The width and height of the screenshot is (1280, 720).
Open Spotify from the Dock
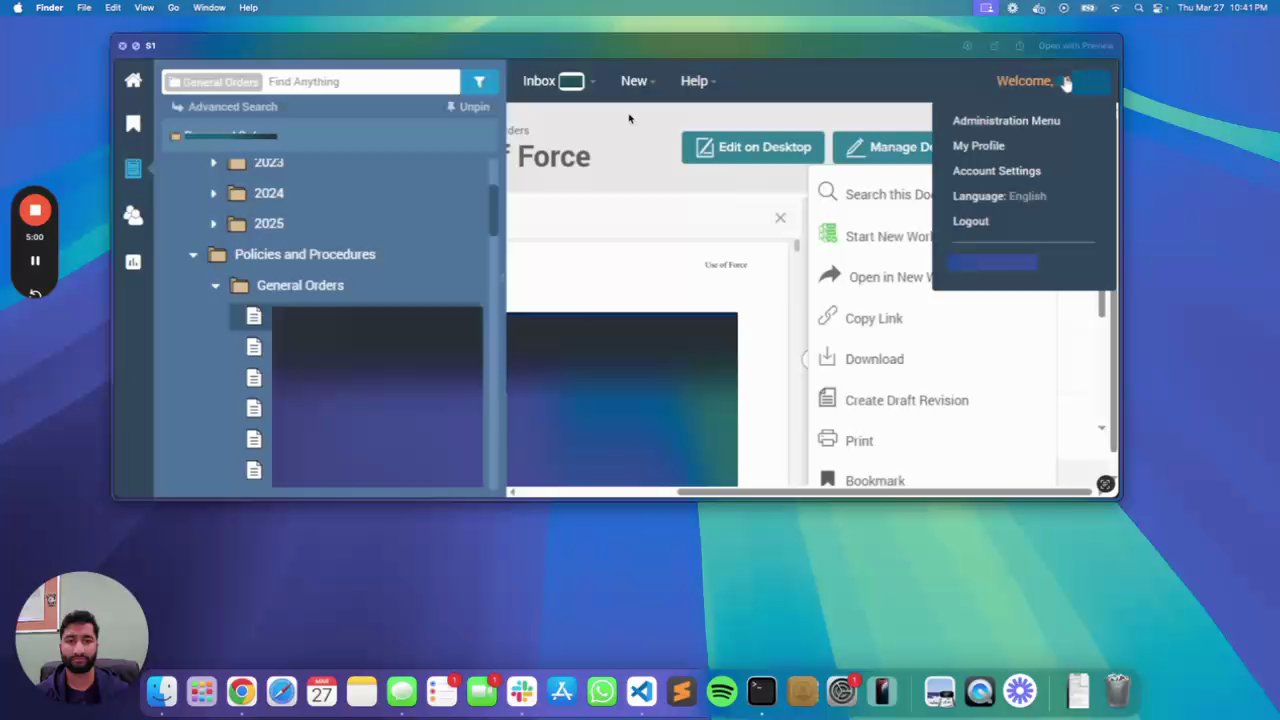pos(721,691)
